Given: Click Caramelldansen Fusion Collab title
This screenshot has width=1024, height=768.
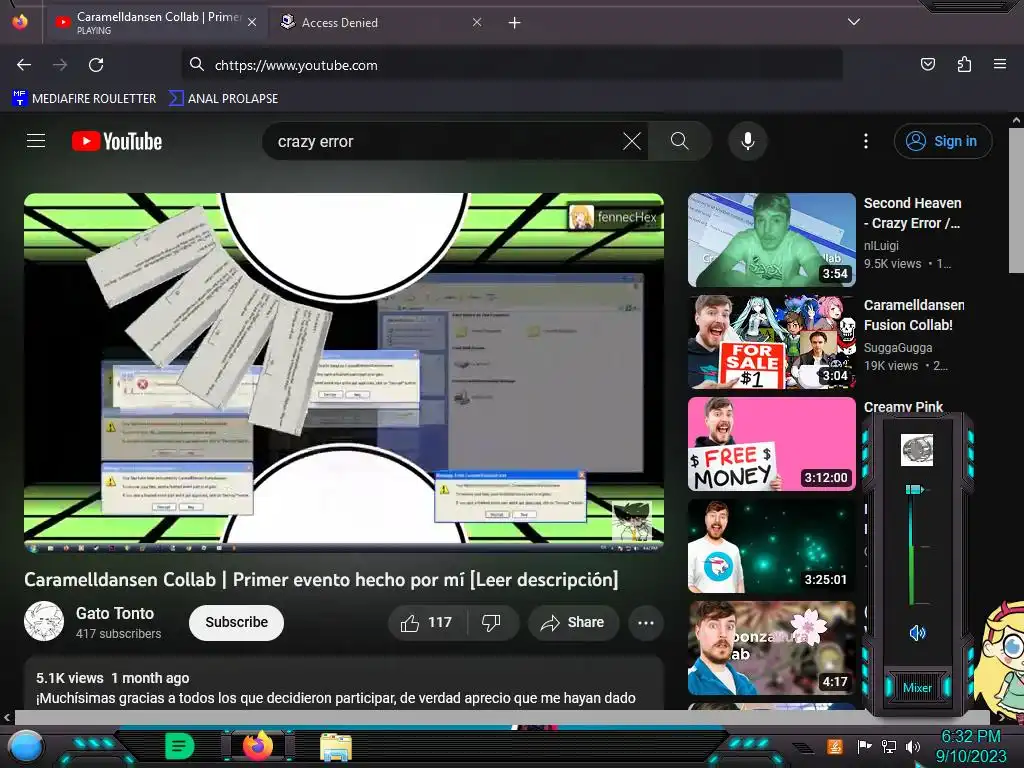Looking at the screenshot, I should click(x=914, y=315).
